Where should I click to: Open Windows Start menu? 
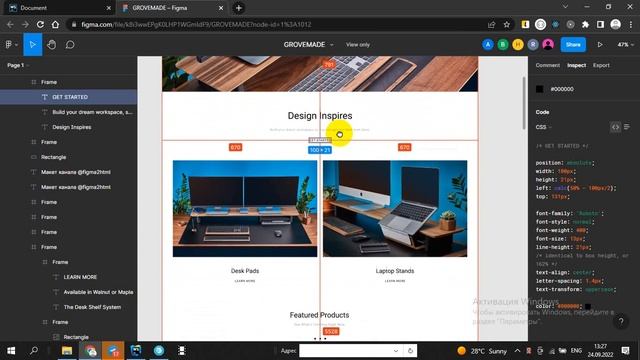pos(11,351)
